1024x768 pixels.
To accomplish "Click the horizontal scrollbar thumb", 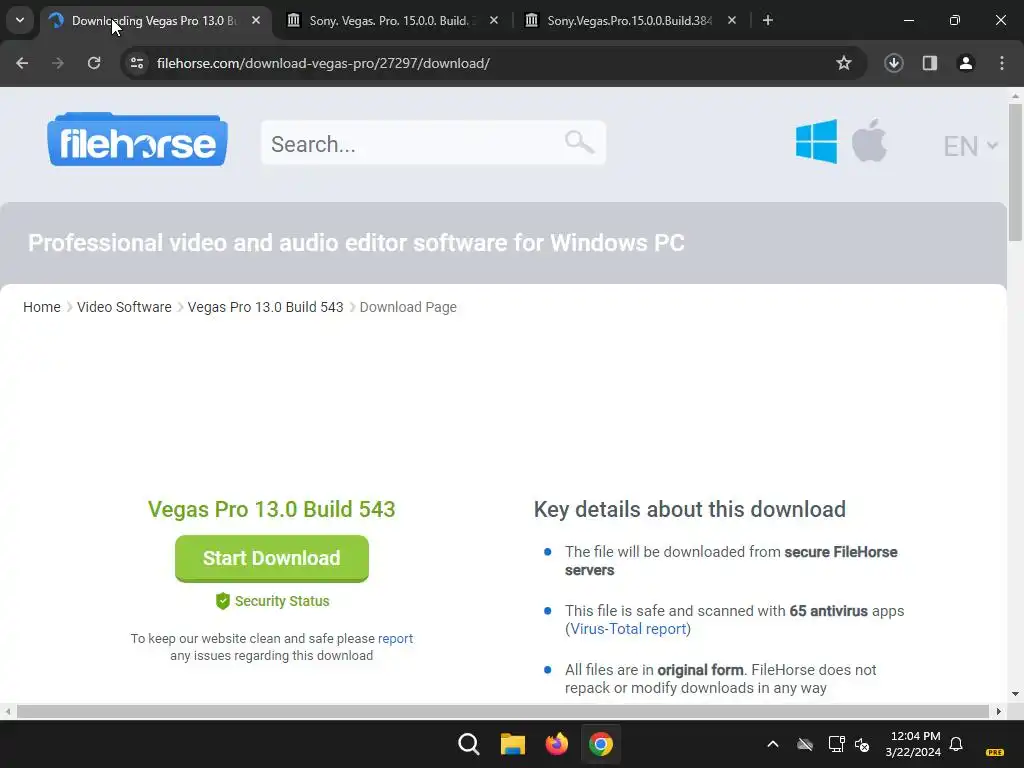I will 503,711.
